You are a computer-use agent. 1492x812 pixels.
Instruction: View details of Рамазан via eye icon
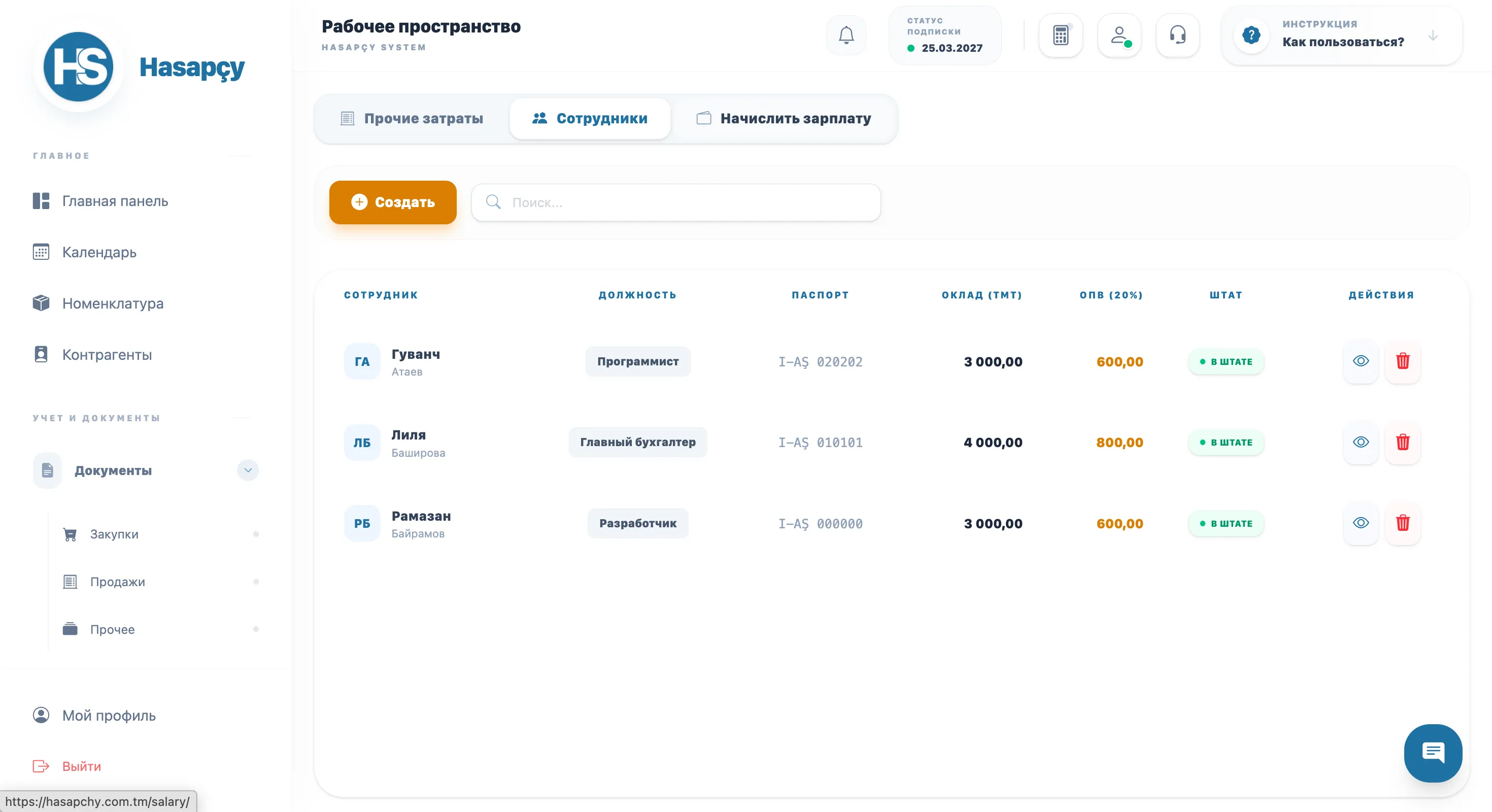[x=1361, y=523]
